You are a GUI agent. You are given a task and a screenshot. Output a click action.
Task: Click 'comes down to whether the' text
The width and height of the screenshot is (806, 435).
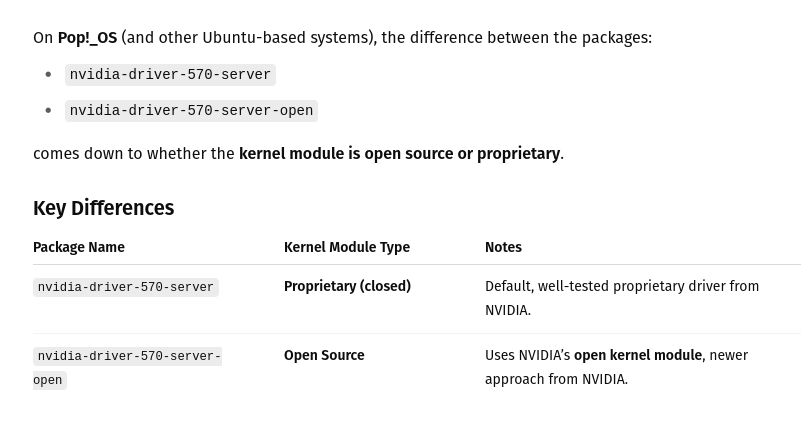pyautogui.click(x=134, y=154)
